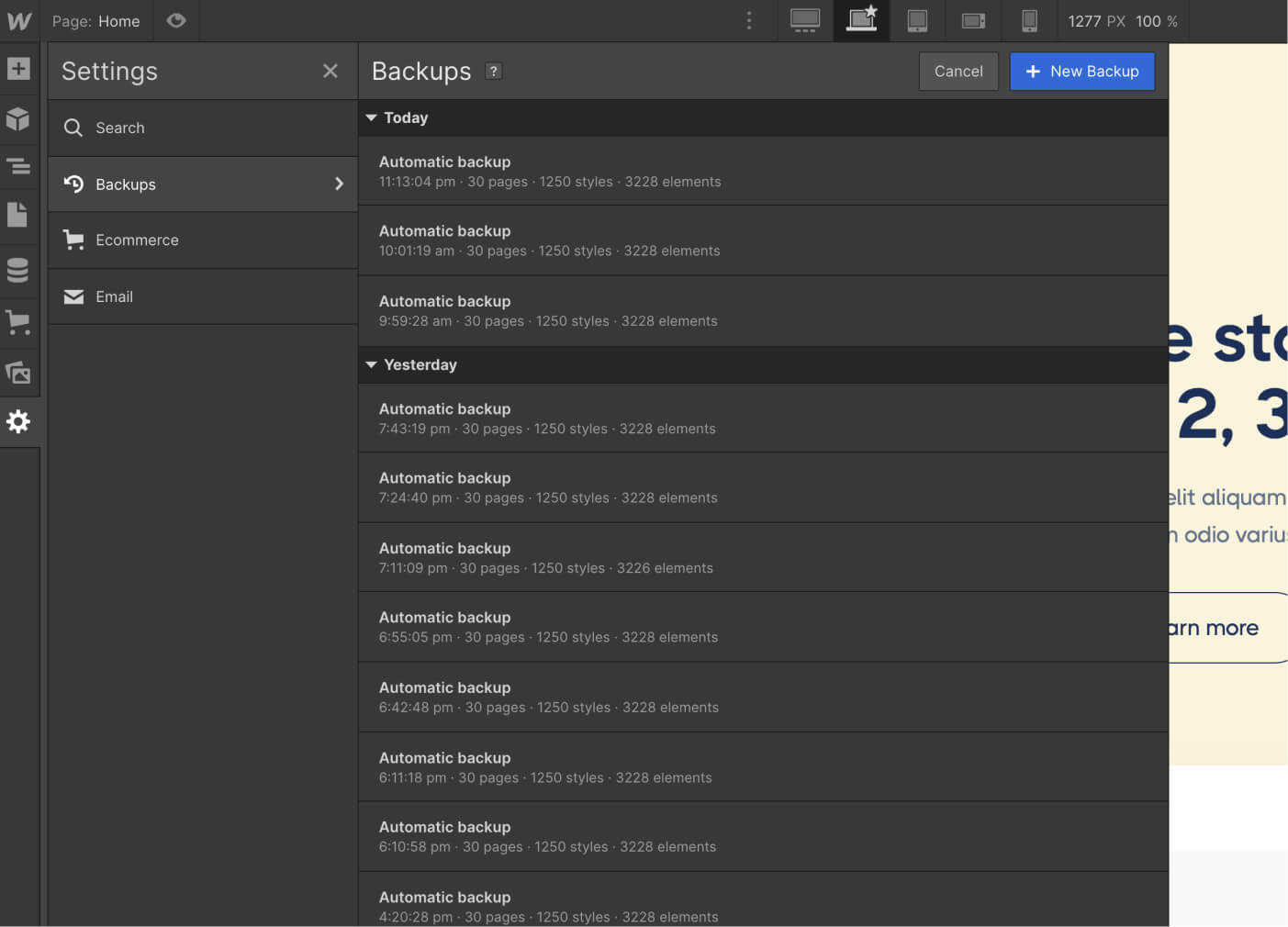Open the Pages panel
This screenshot has width=1288, height=927.
tap(19, 215)
